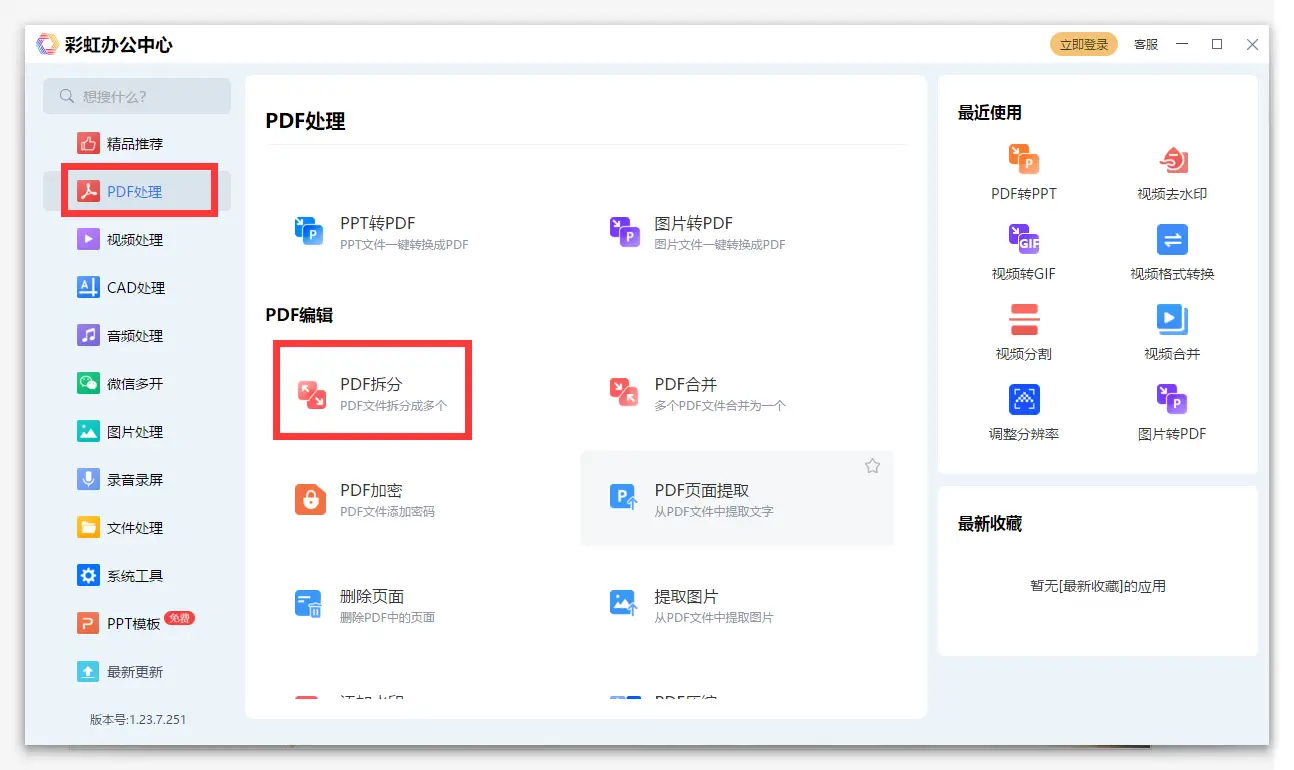
Task: Switch to the 视频处理 sidebar category
Action: click(x=135, y=240)
